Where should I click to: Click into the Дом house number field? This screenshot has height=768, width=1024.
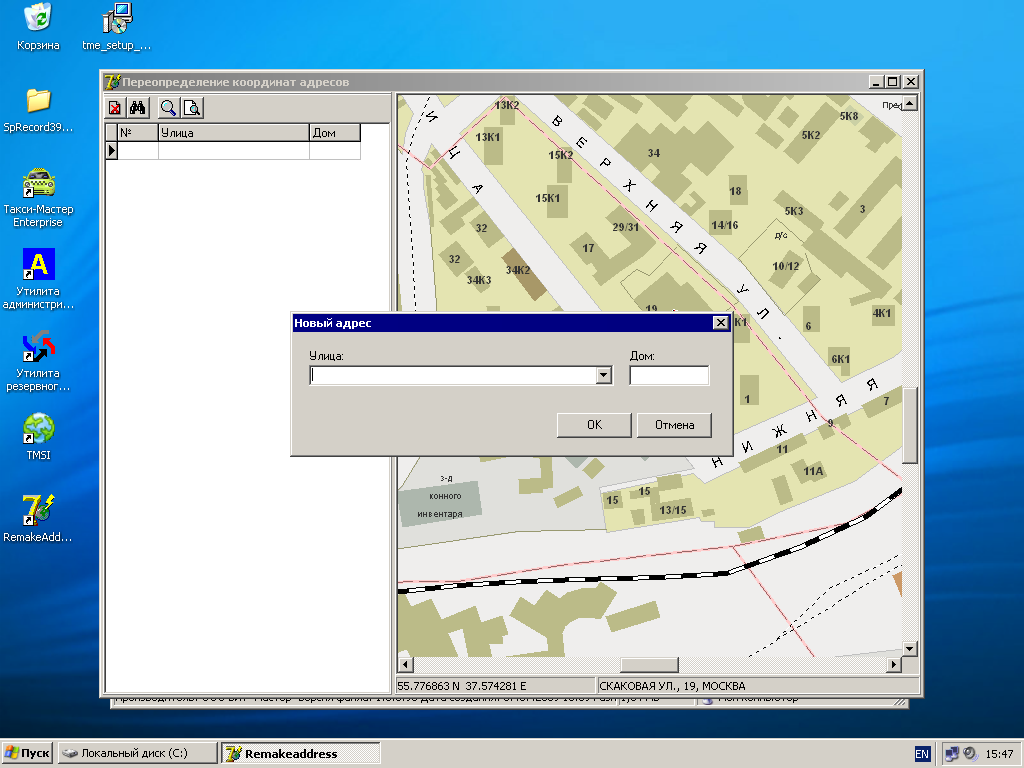point(669,376)
